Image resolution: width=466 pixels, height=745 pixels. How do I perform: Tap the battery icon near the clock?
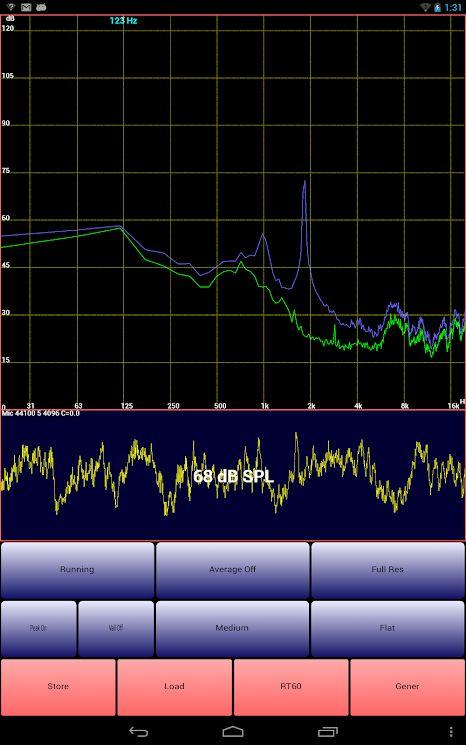tap(437, 7)
